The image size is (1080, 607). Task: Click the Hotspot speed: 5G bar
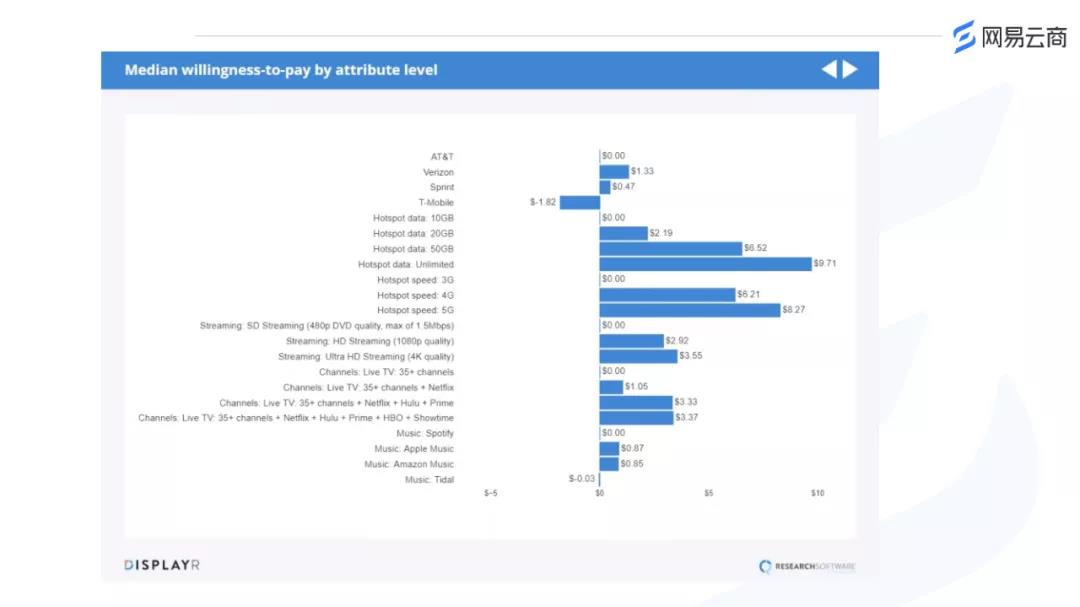click(689, 310)
